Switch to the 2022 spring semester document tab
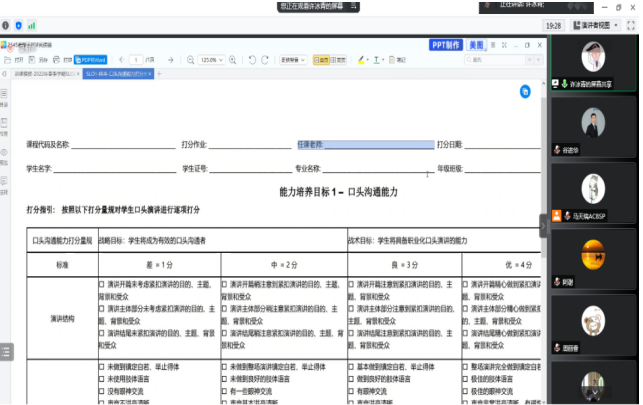Image resolution: width=643 pixels, height=405 pixels. (x=45, y=74)
